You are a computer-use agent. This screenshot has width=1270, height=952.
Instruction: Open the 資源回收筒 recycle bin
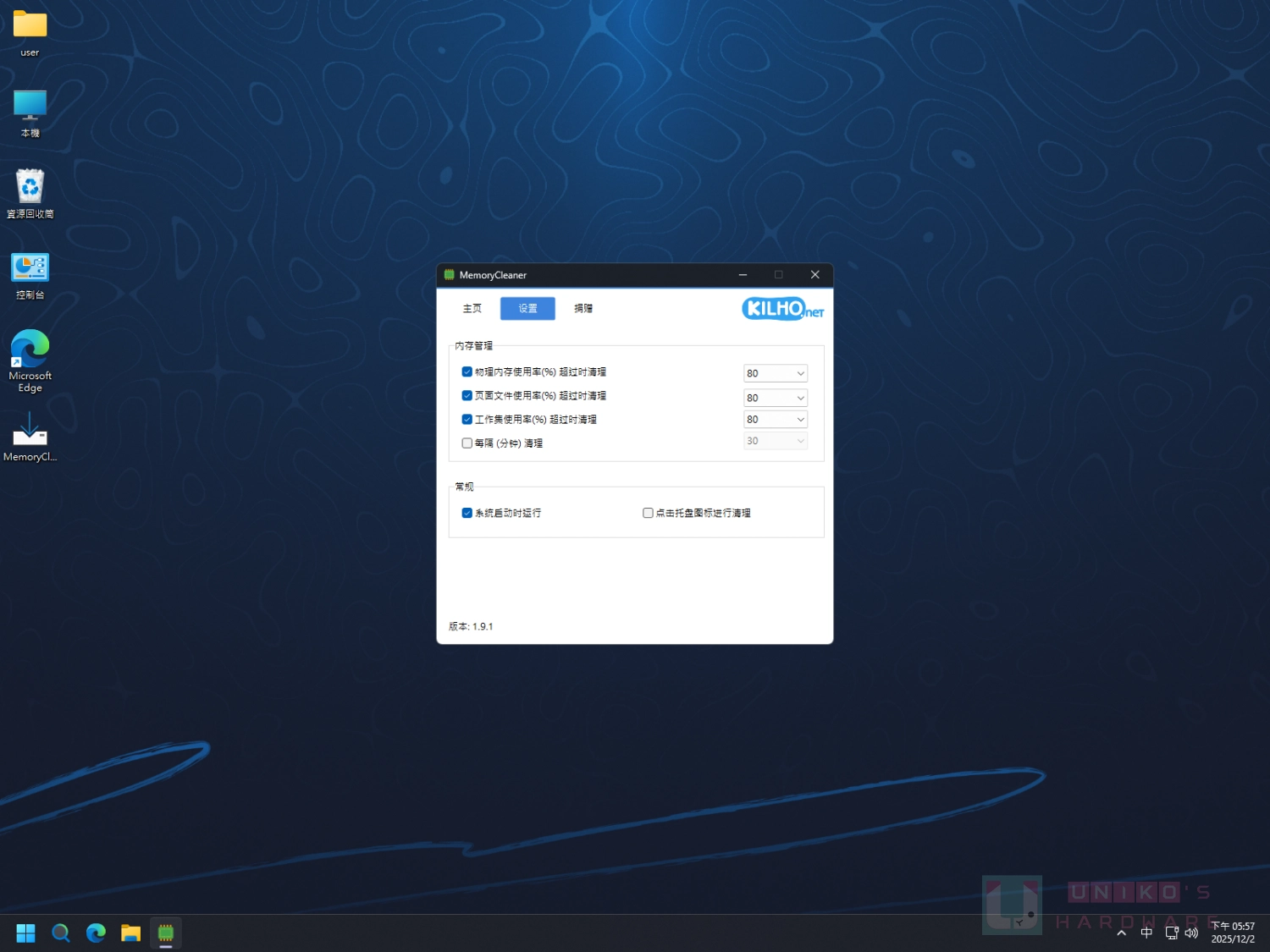[30, 184]
